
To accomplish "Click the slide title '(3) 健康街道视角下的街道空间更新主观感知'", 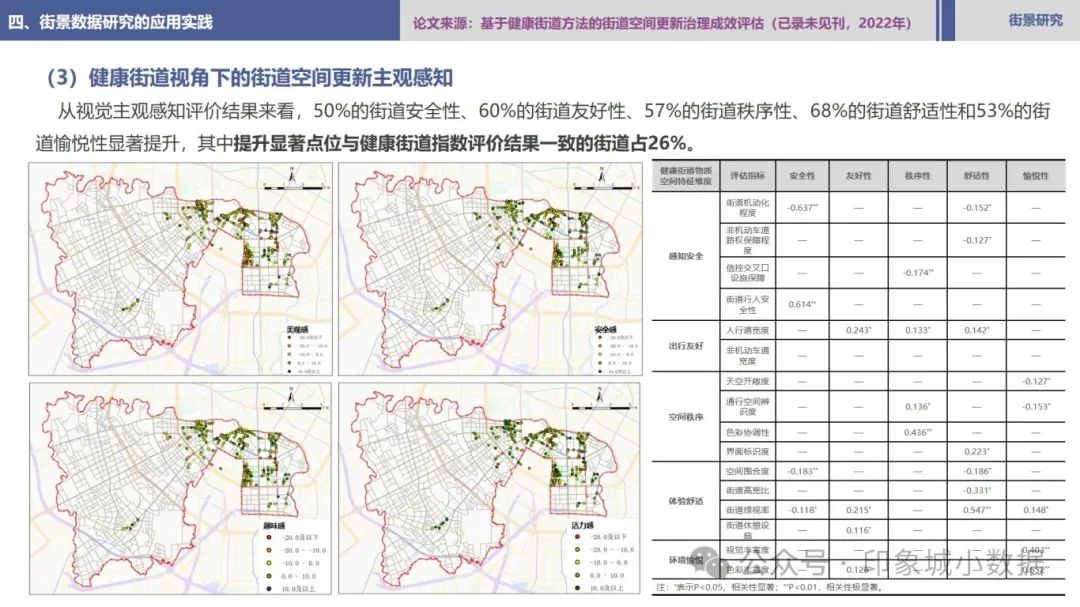I will point(249,77).
